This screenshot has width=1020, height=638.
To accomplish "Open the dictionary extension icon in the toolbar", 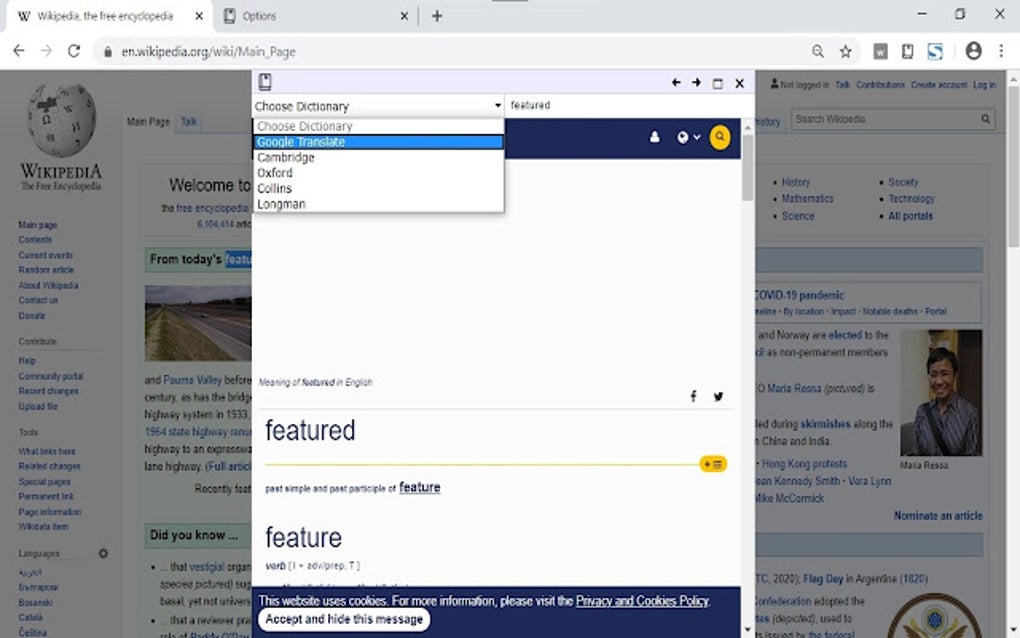I will [907, 51].
